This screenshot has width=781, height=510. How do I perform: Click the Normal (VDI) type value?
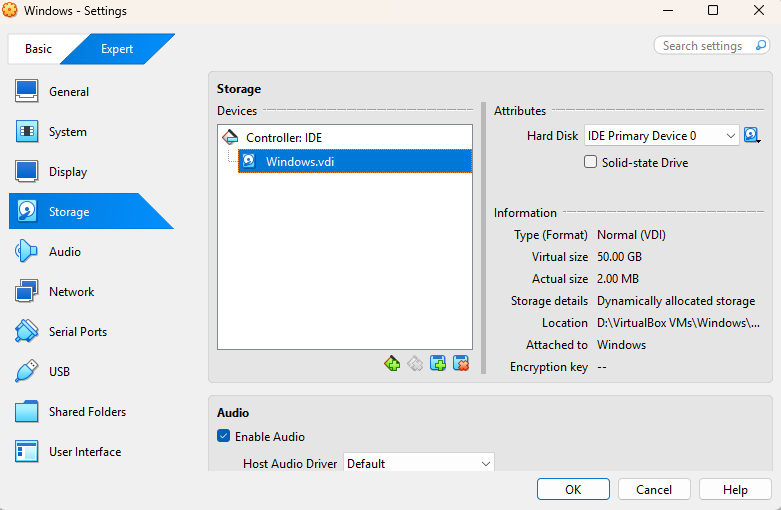(x=631, y=235)
